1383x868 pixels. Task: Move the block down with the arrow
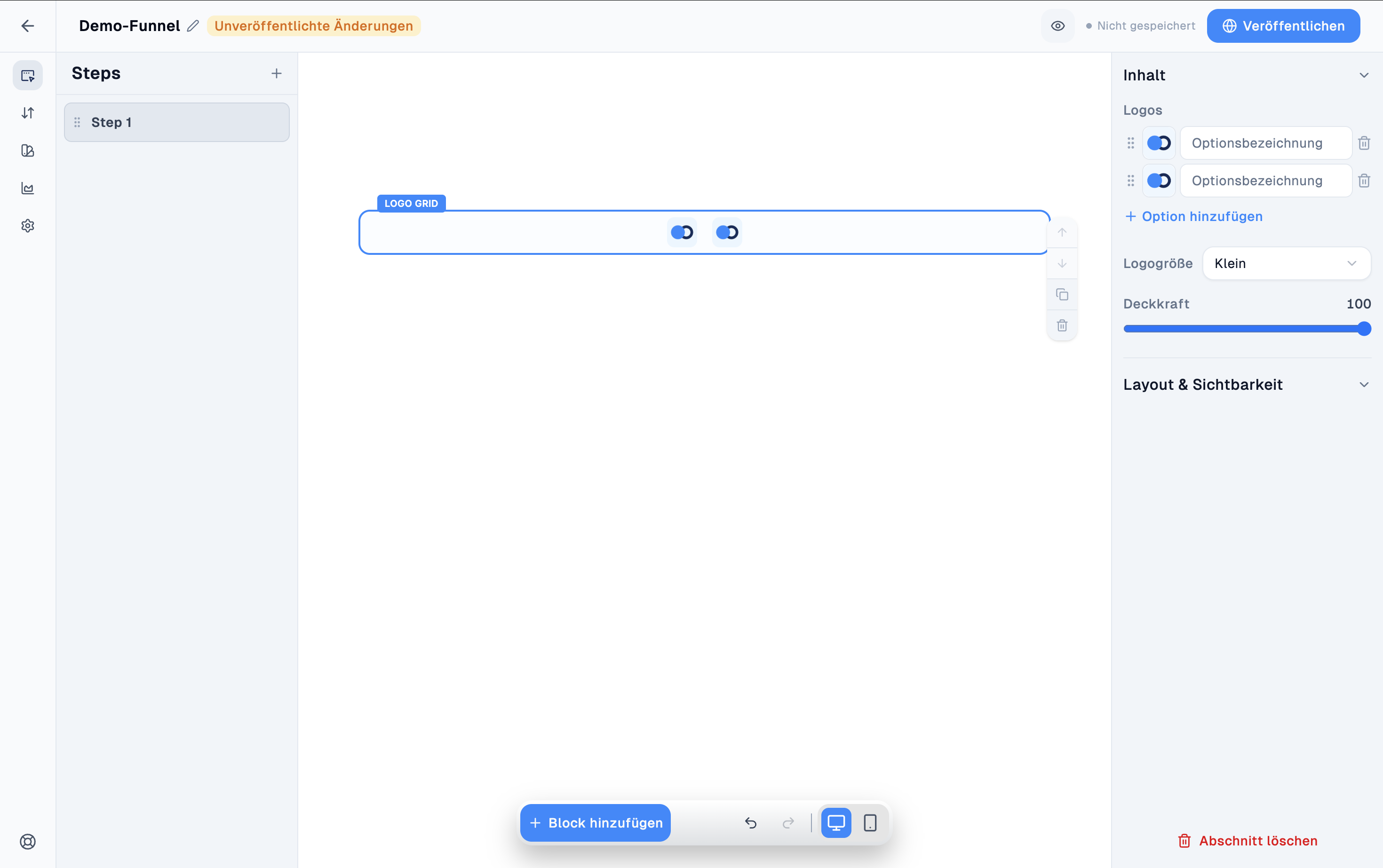(x=1062, y=263)
